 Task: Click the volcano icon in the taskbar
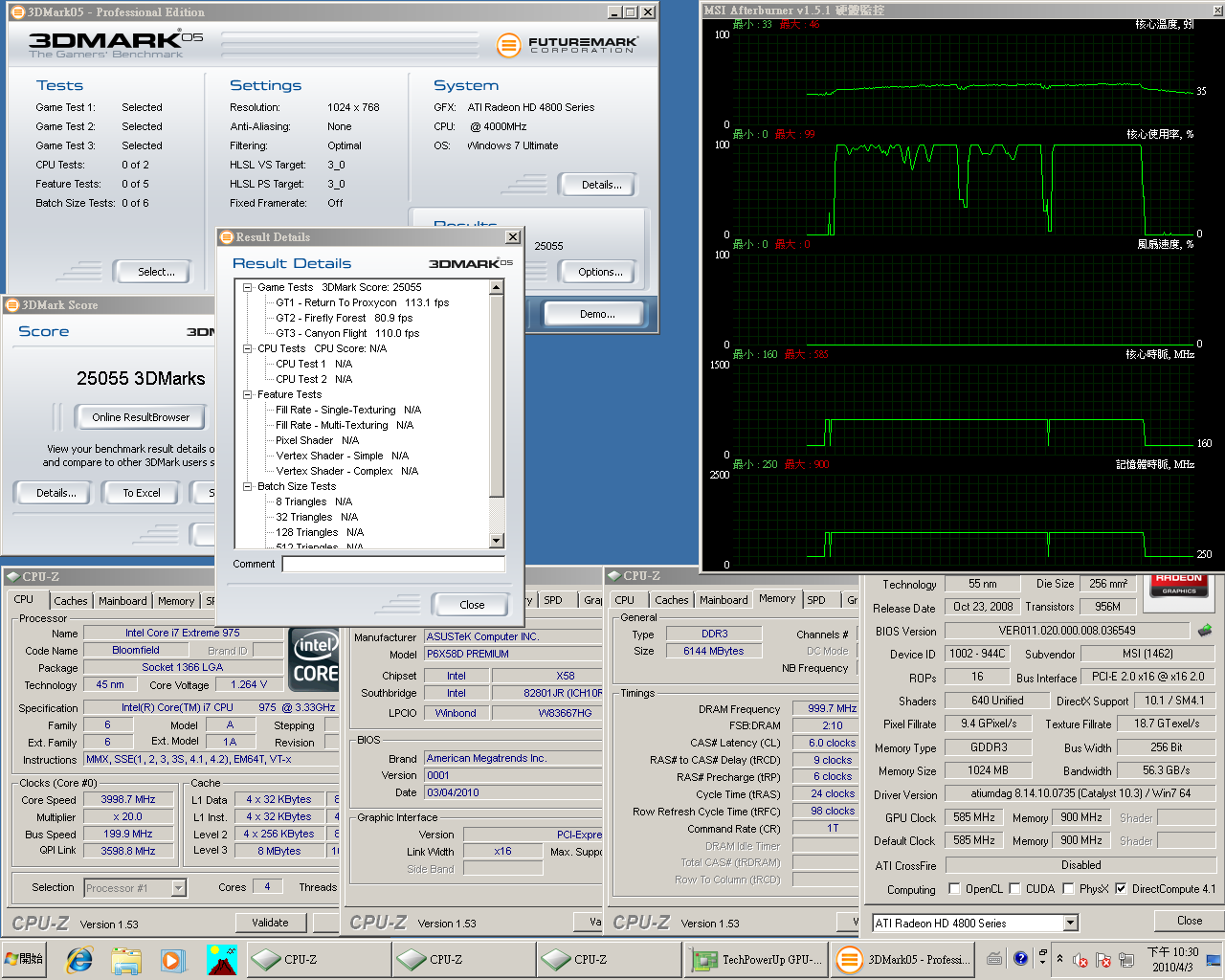221,959
